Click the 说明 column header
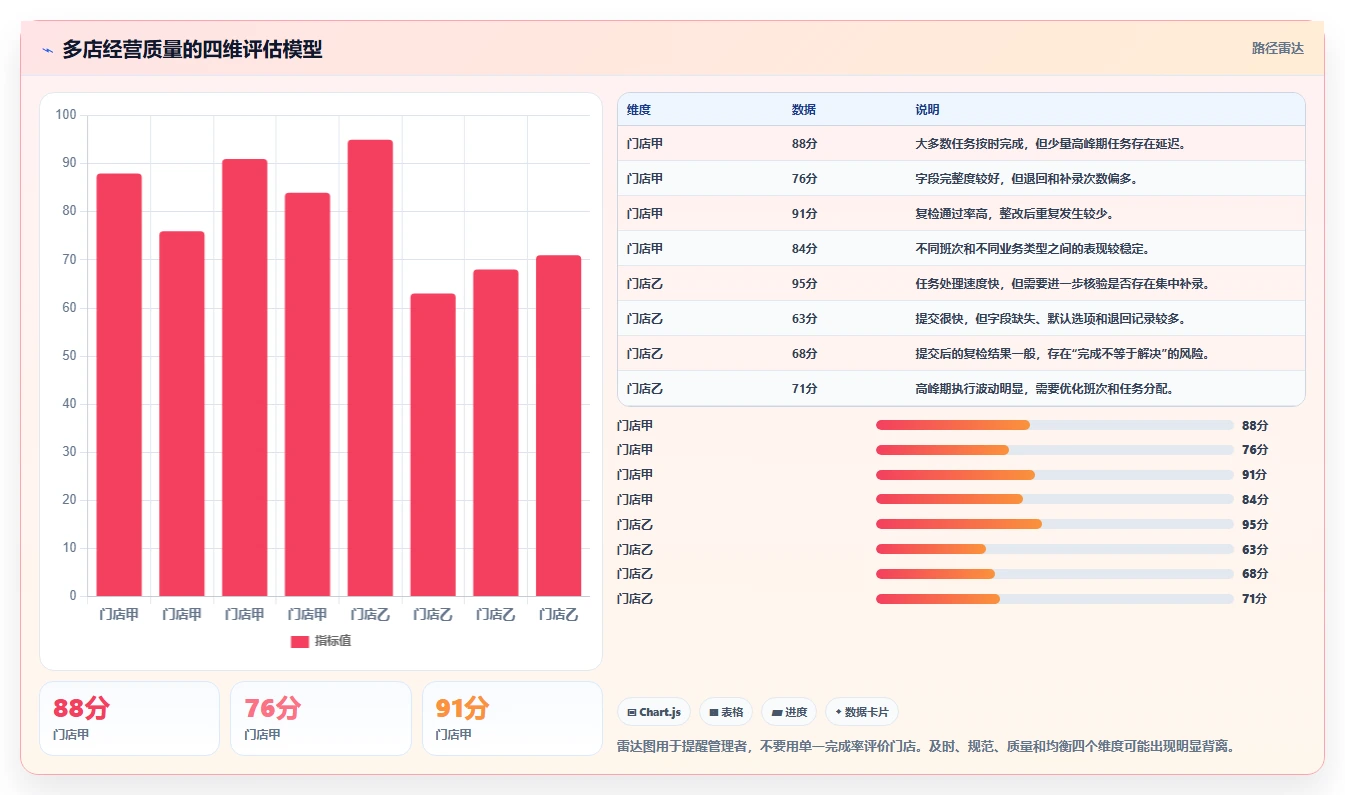 tap(927, 110)
